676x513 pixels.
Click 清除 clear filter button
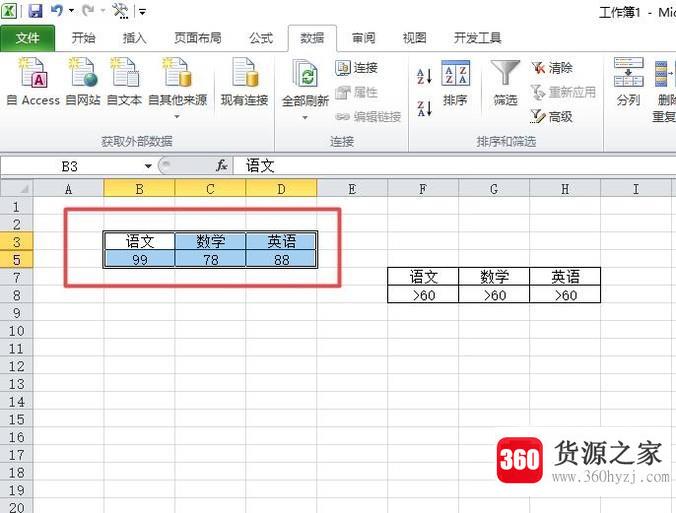click(552, 68)
